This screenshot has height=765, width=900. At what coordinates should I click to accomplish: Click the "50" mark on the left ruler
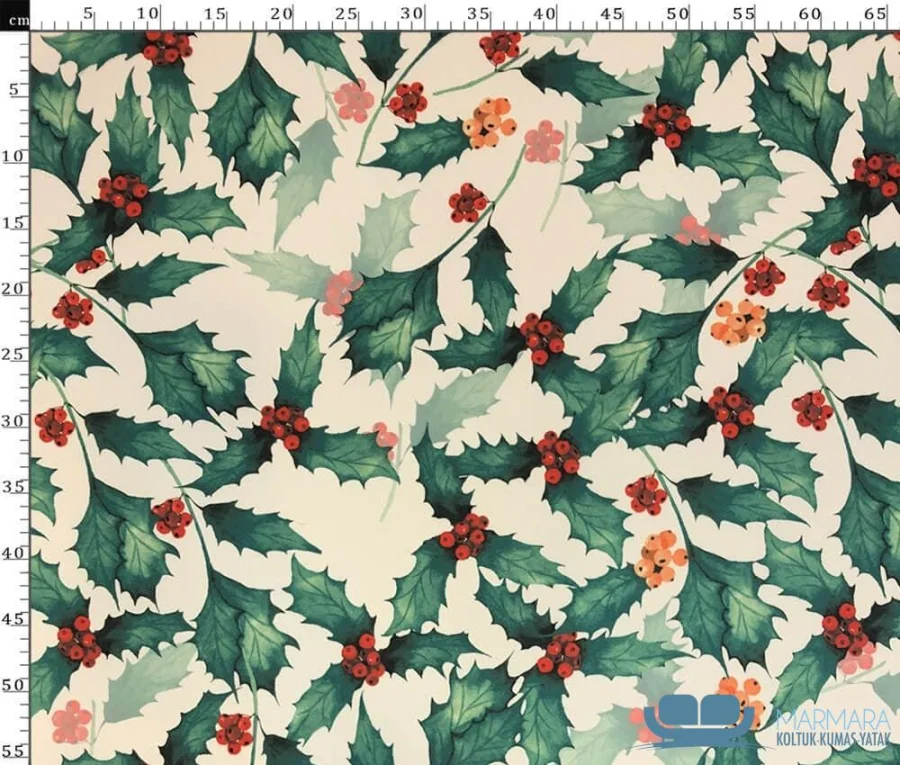tap(14, 685)
